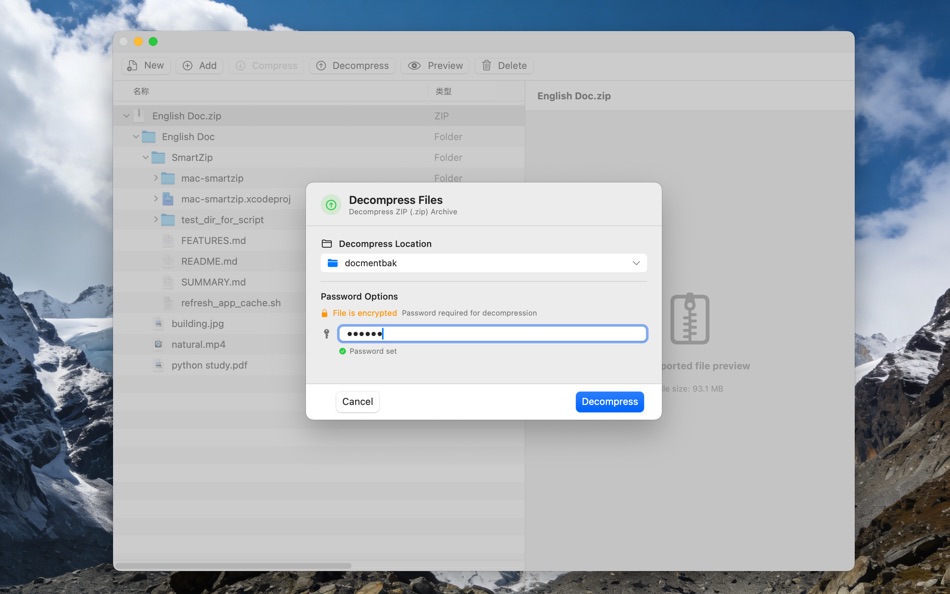Image resolution: width=950 pixels, height=594 pixels.
Task: Click the green decompress icon in dialog header
Action: [x=330, y=204]
